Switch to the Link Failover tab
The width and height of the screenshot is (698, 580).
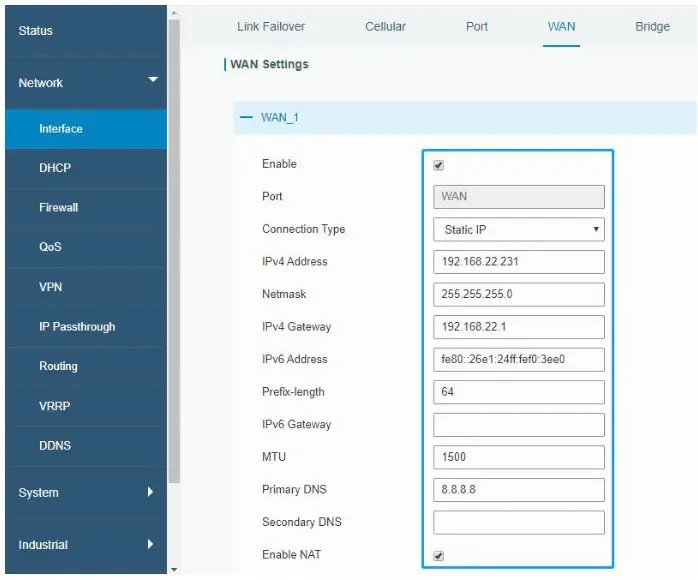271,27
